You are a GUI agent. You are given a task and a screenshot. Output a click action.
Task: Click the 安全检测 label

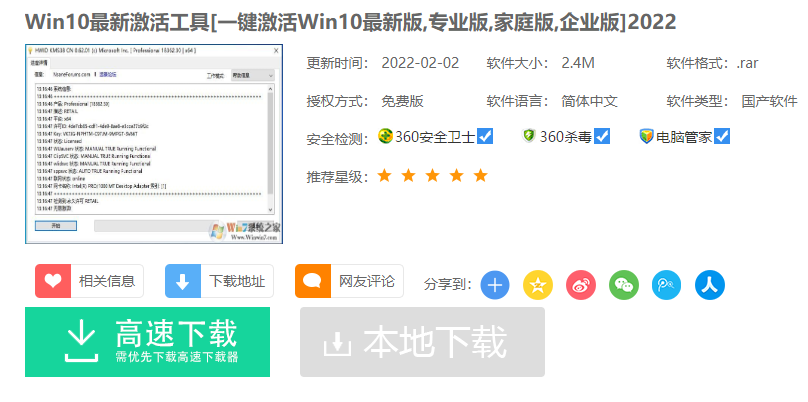(338, 139)
